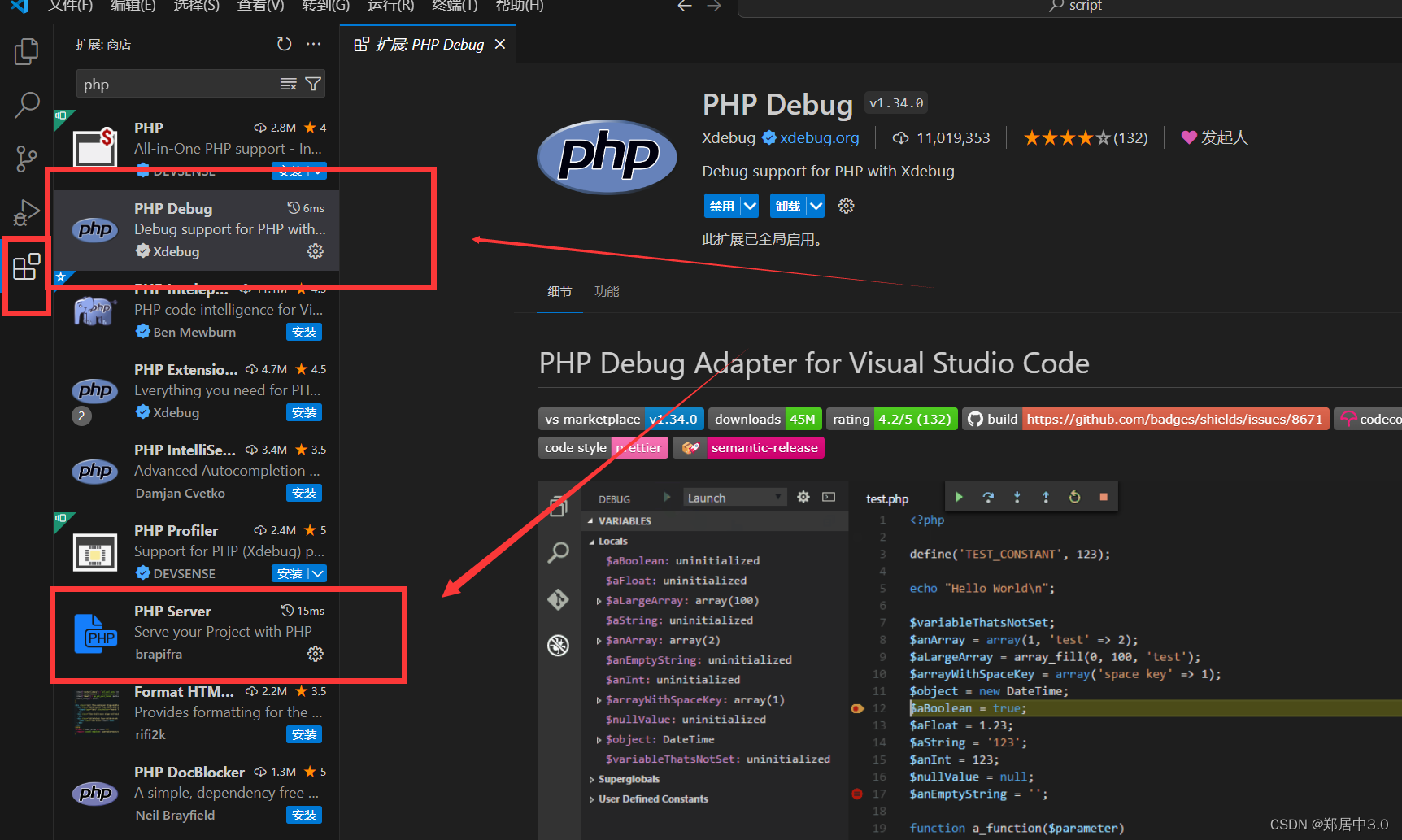Click the heart sponsor icon
The height and width of the screenshot is (840, 1402).
1189,137
